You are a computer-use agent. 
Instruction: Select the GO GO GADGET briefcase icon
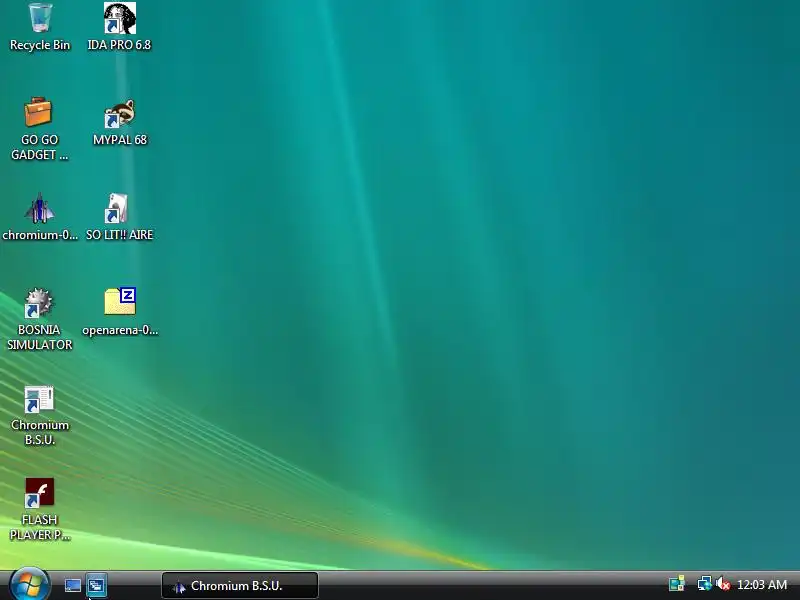click(39, 129)
